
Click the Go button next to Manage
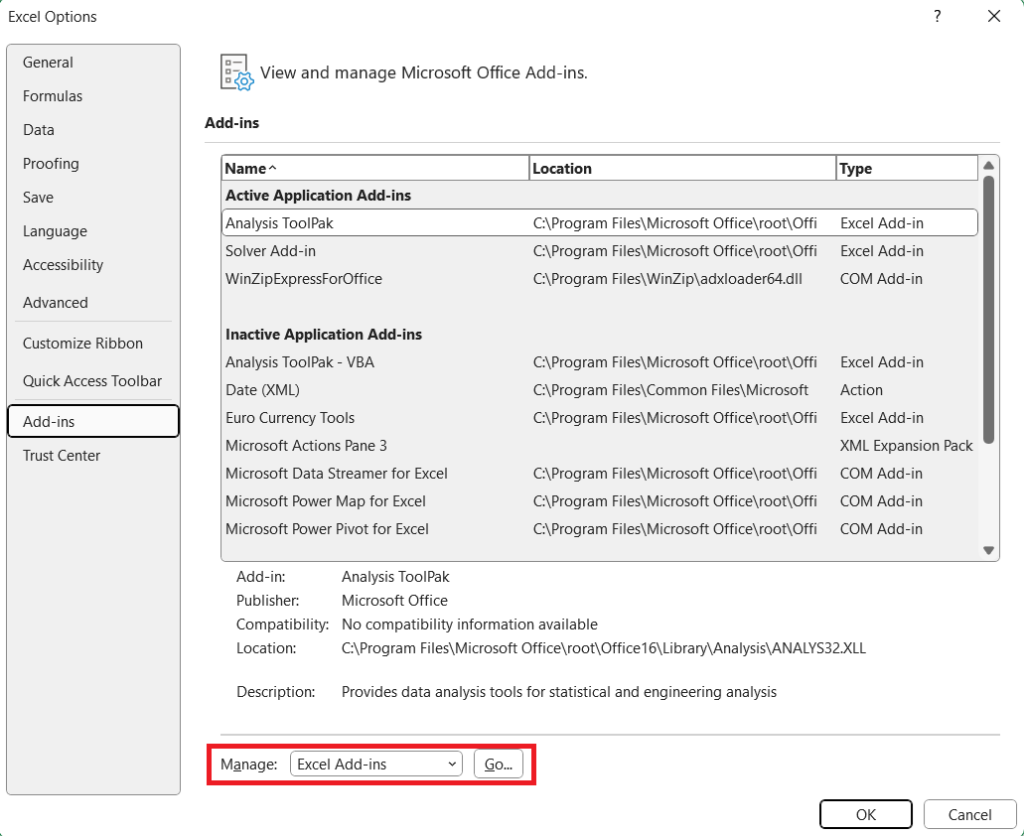498,763
